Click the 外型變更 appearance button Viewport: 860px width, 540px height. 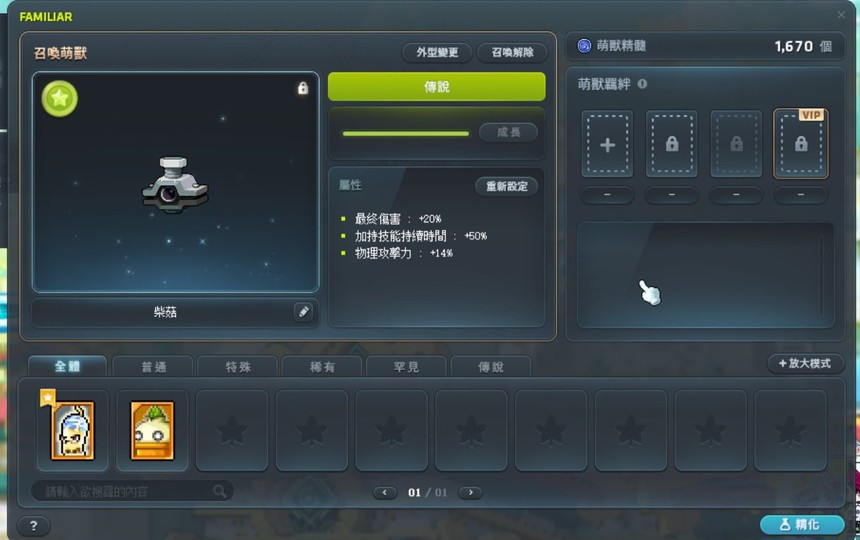[x=437, y=53]
